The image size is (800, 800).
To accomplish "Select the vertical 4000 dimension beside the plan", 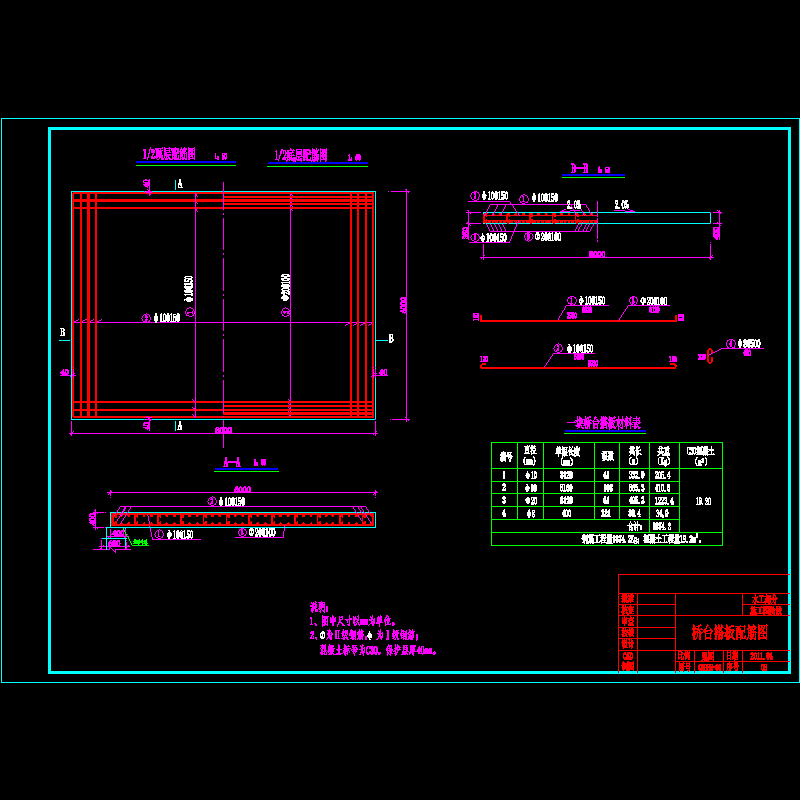I will (x=404, y=303).
